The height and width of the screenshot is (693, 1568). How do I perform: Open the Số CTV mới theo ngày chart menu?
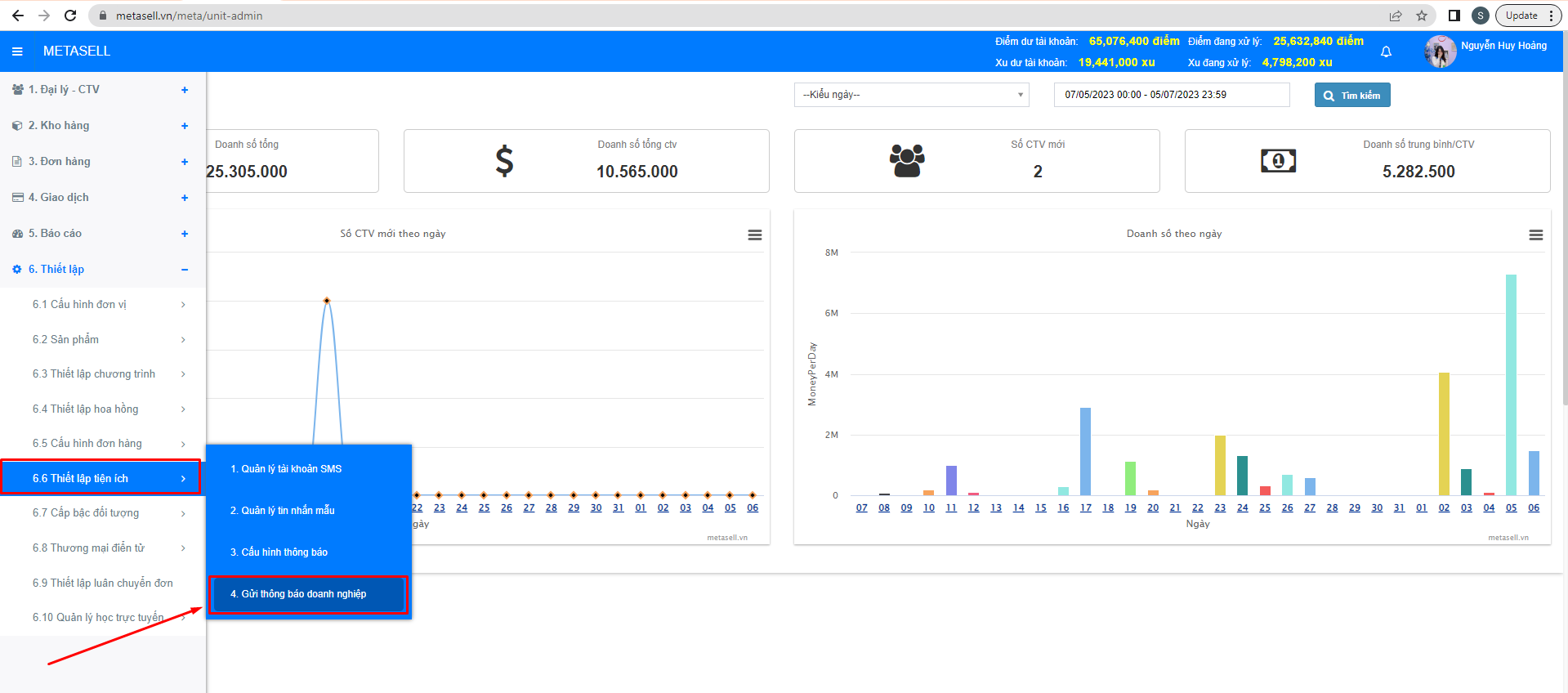coord(754,235)
